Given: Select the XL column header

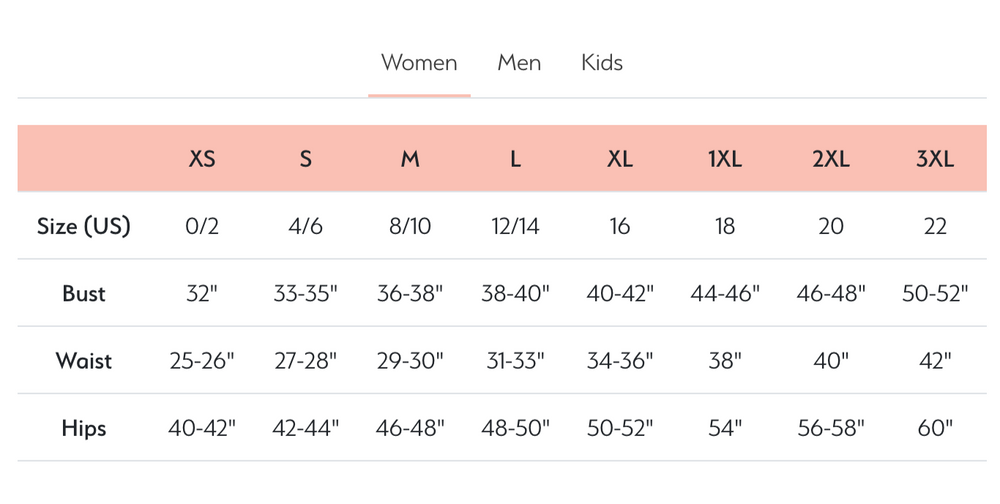Looking at the screenshot, I should tap(620, 159).
